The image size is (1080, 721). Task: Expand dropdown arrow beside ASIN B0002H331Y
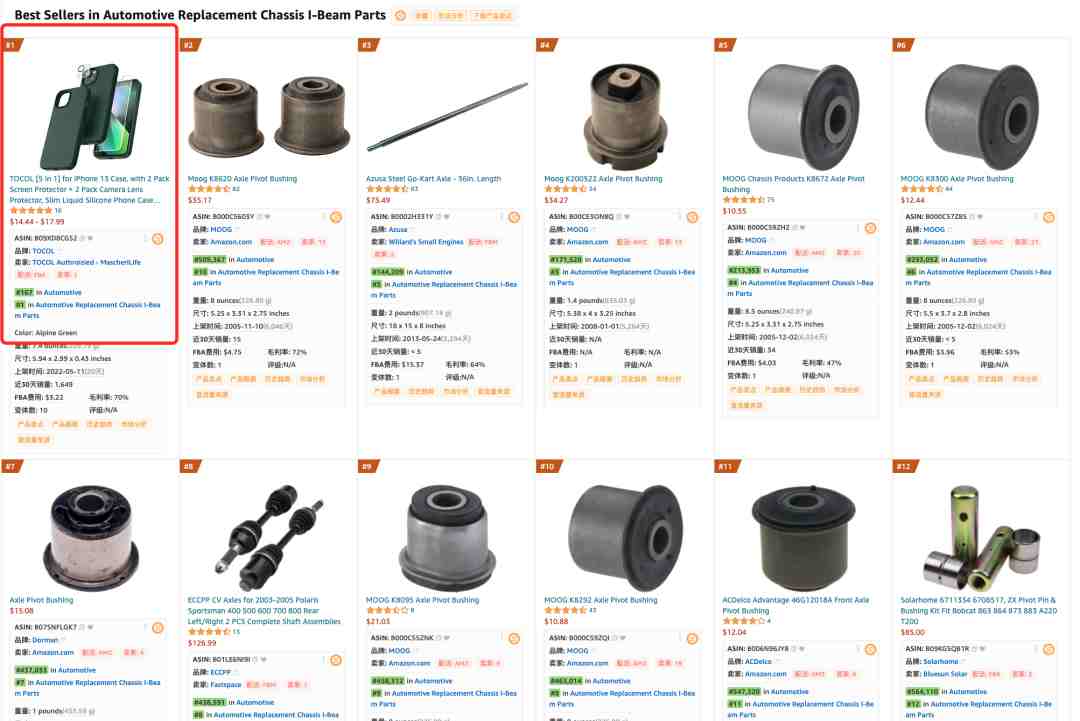click(446, 217)
